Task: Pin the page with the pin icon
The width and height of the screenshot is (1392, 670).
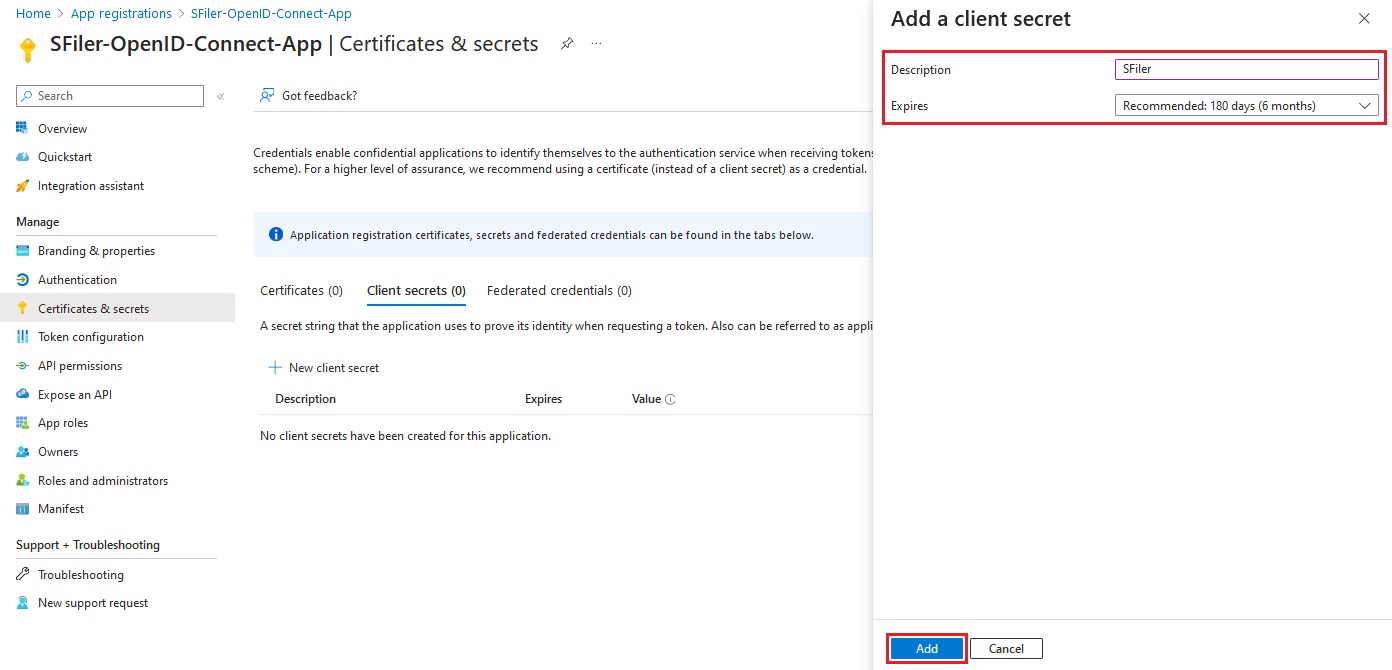Action: point(567,44)
